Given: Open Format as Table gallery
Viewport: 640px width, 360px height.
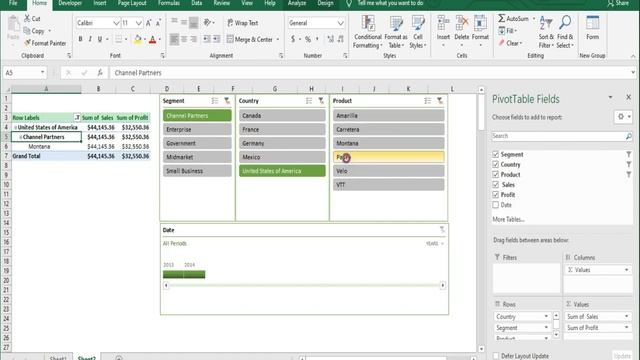Looking at the screenshot, I should point(396,32).
